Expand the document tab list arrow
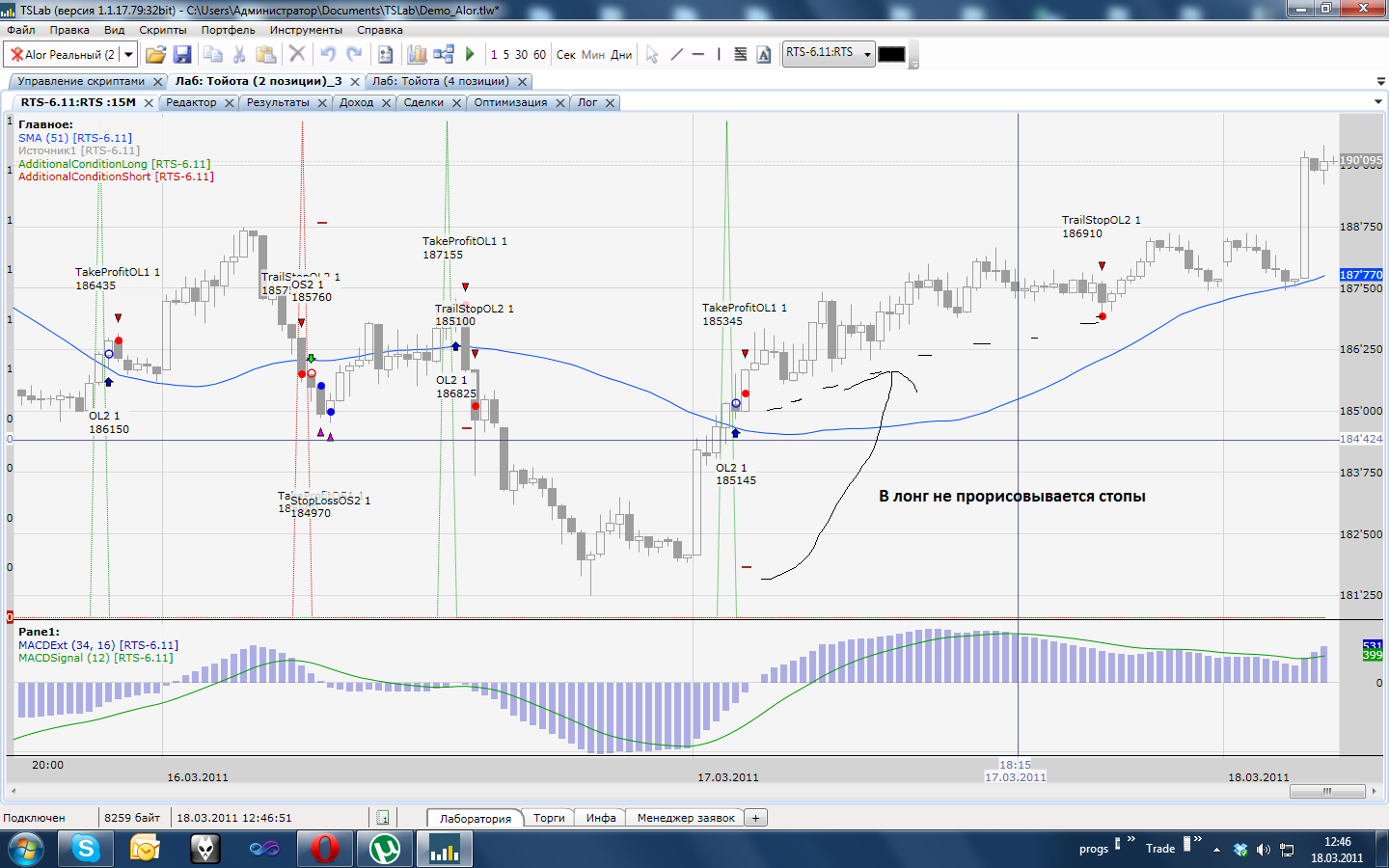This screenshot has width=1389, height=868. pos(1380,82)
